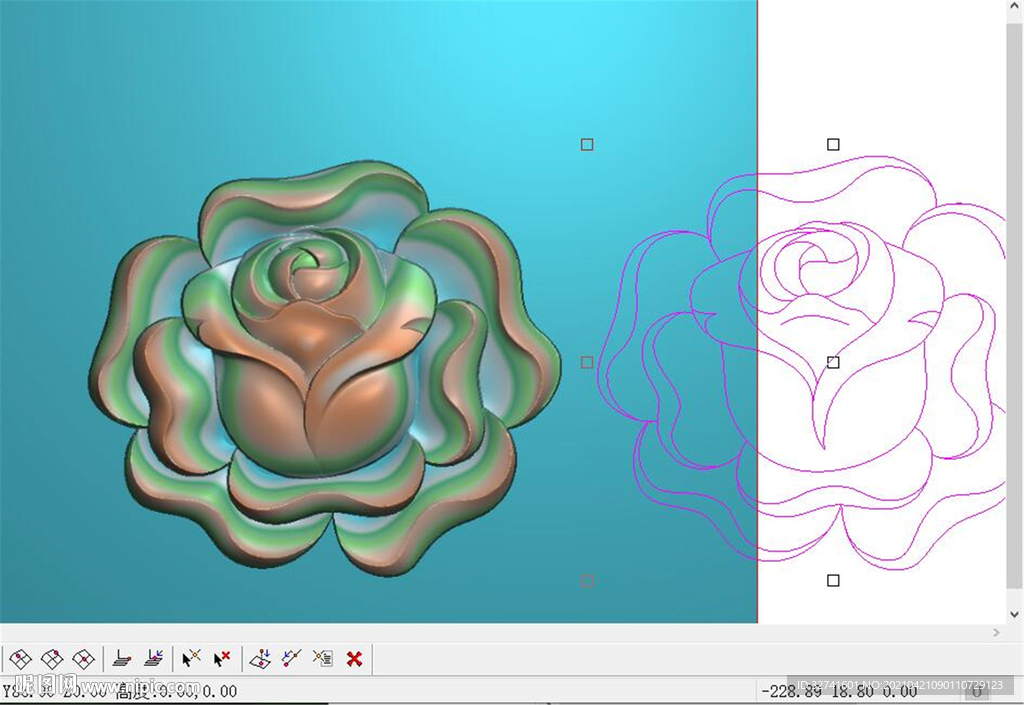Click the vertical scrollbar down arrow
The image size is (1024, 705).
[x=1015, y=613]
